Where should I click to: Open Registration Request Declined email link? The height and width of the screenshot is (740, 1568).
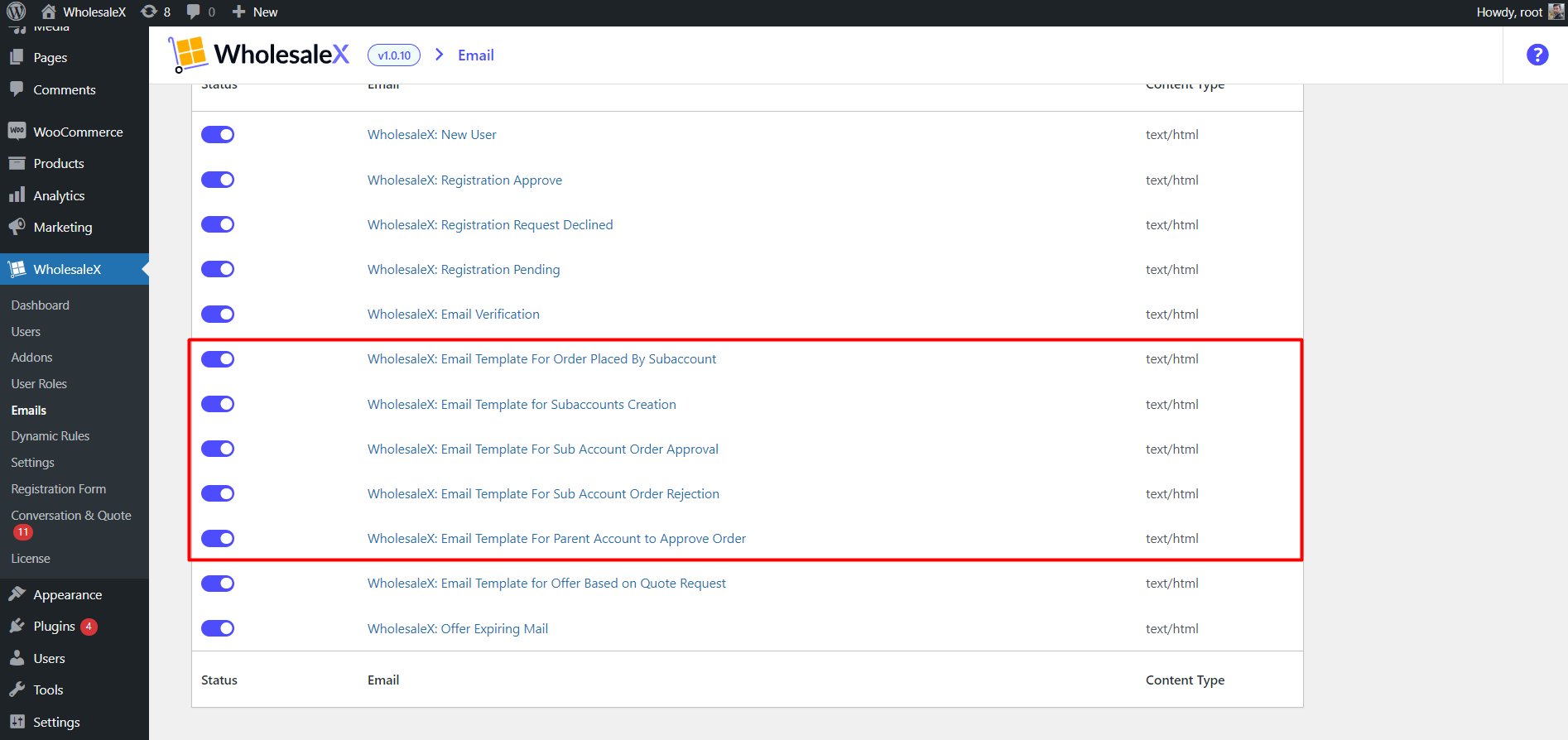[x=490, y=224]
